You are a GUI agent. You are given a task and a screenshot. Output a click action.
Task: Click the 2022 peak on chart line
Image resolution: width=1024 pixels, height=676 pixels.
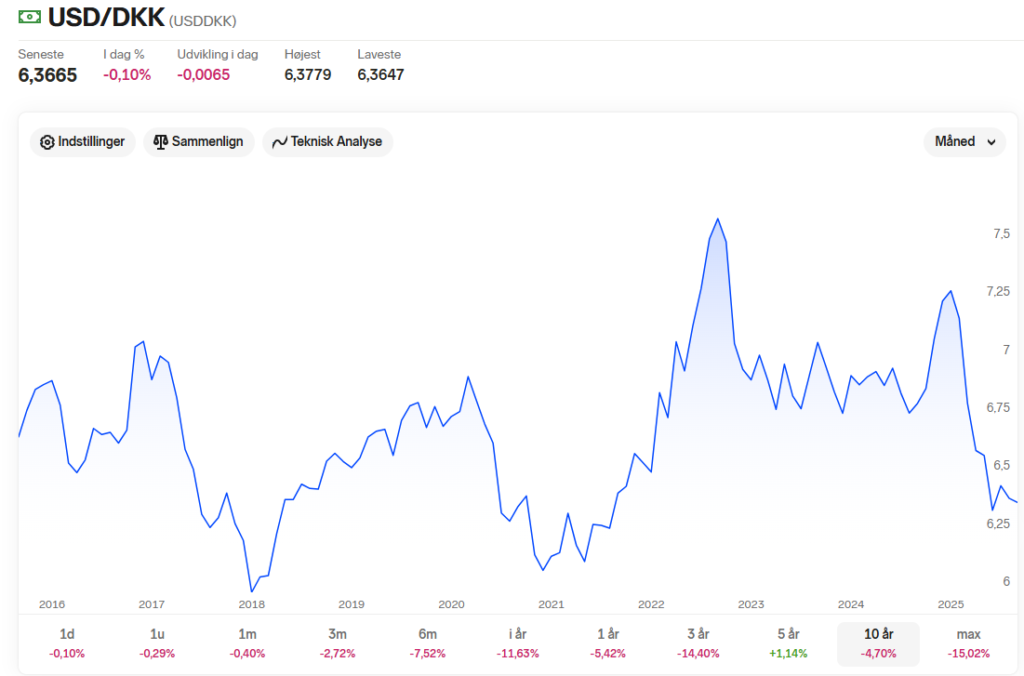click(718, 219)
